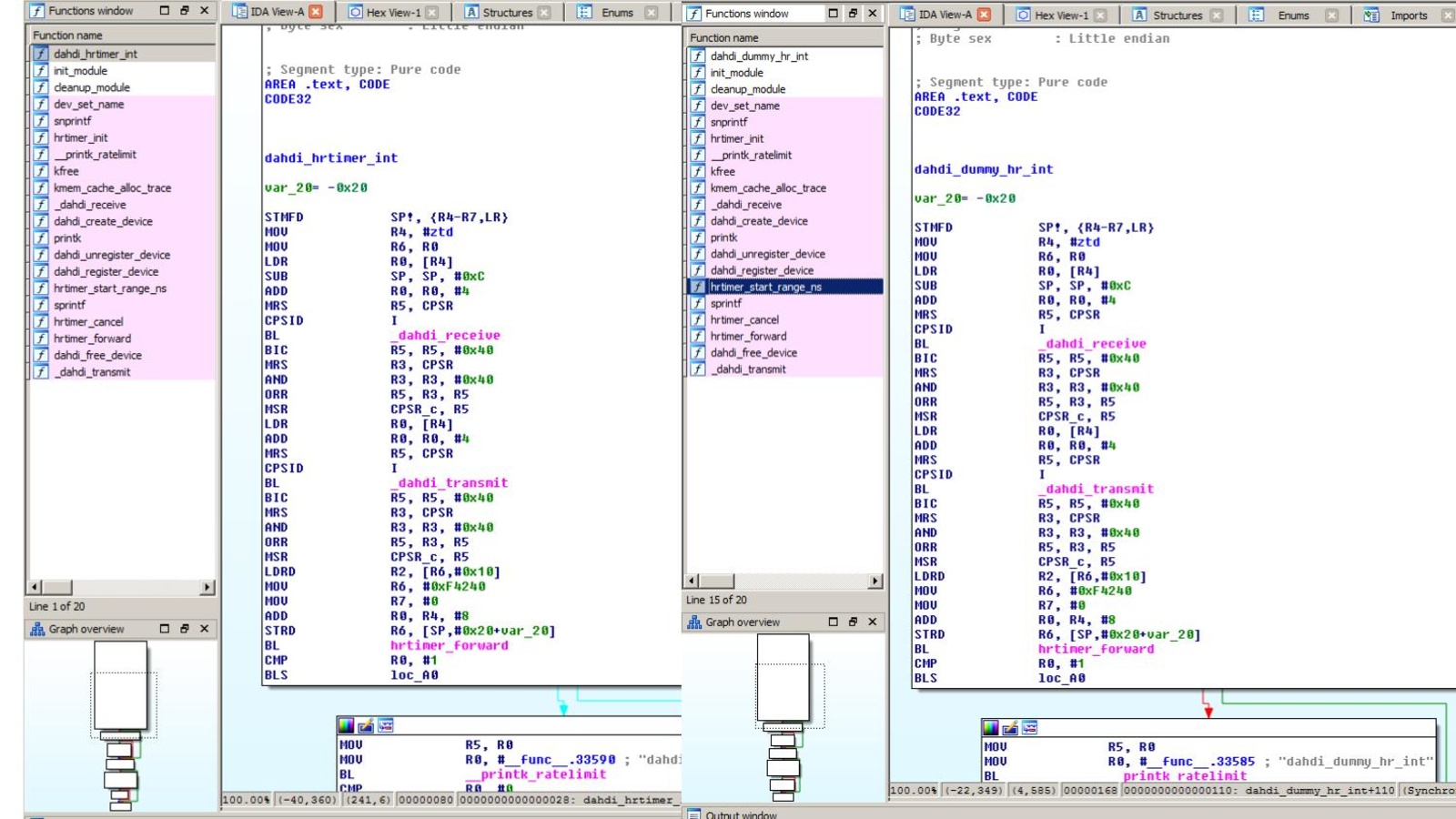Select init_module in left functions list
The image size is (1456, 819).
pyautogui.click(x=80, y=71)
